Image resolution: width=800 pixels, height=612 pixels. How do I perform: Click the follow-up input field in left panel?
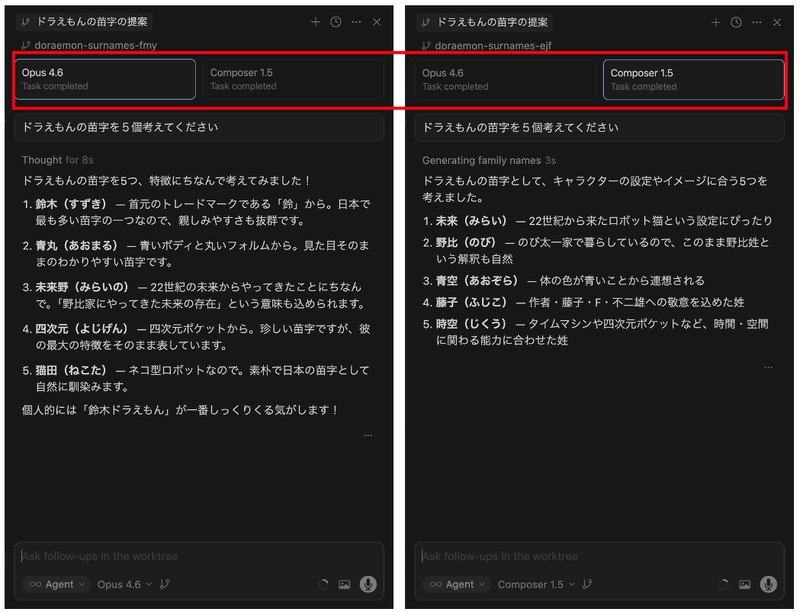pyautogui.click(x=198, y=556)
